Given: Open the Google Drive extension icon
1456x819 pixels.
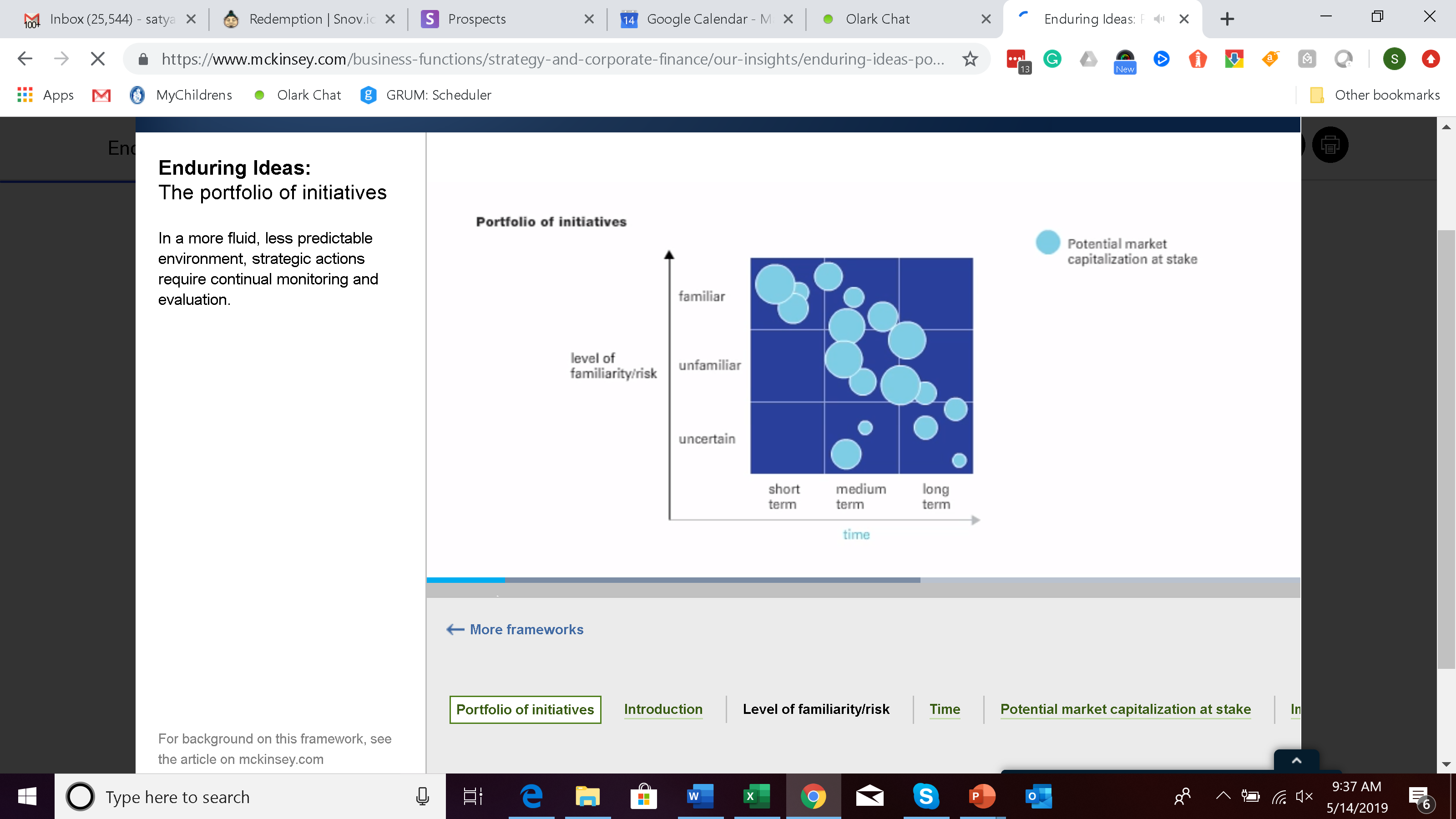Looking at the screenshot, I should pyautogui.click(x=1088, y=59).
